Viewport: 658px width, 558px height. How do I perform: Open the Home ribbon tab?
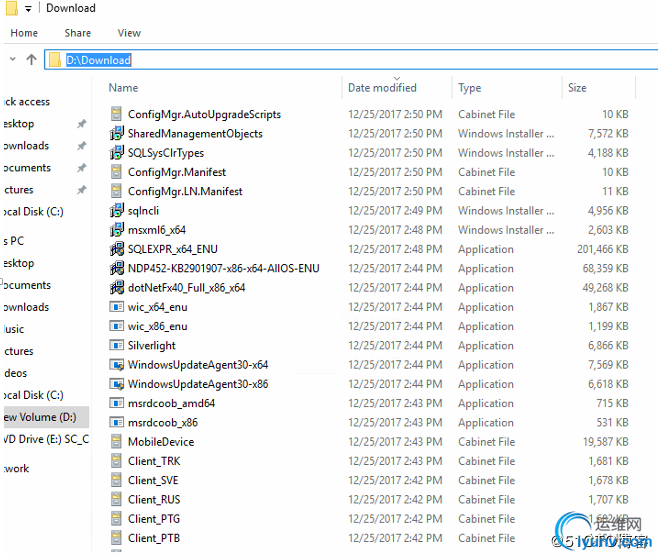(24, 33)
